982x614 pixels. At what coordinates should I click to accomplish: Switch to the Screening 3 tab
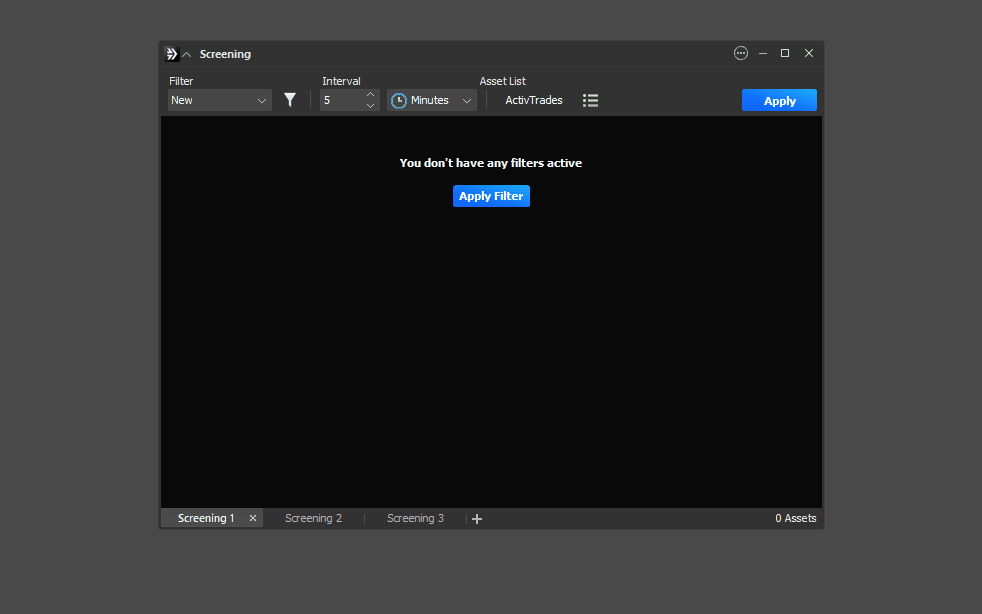(415, 518)
